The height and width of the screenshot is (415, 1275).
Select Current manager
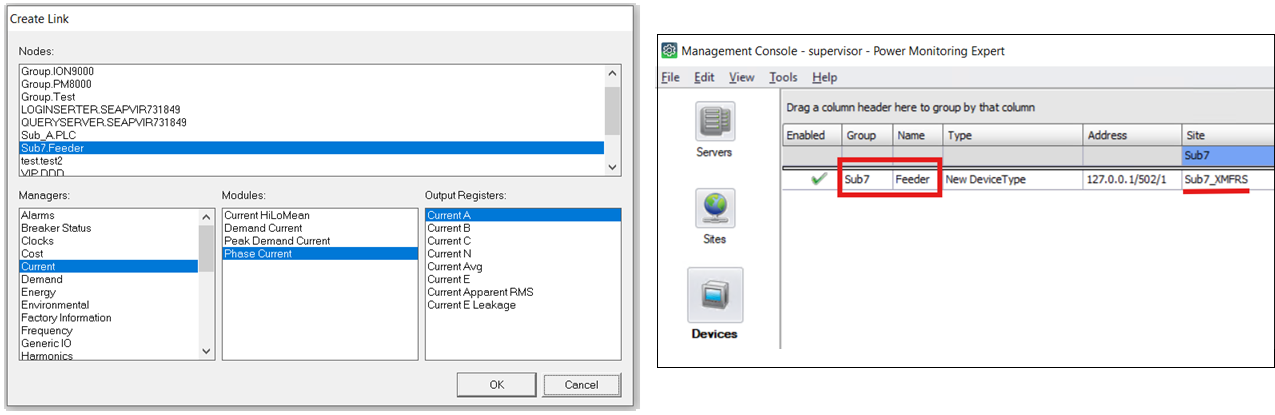point(109,267)
